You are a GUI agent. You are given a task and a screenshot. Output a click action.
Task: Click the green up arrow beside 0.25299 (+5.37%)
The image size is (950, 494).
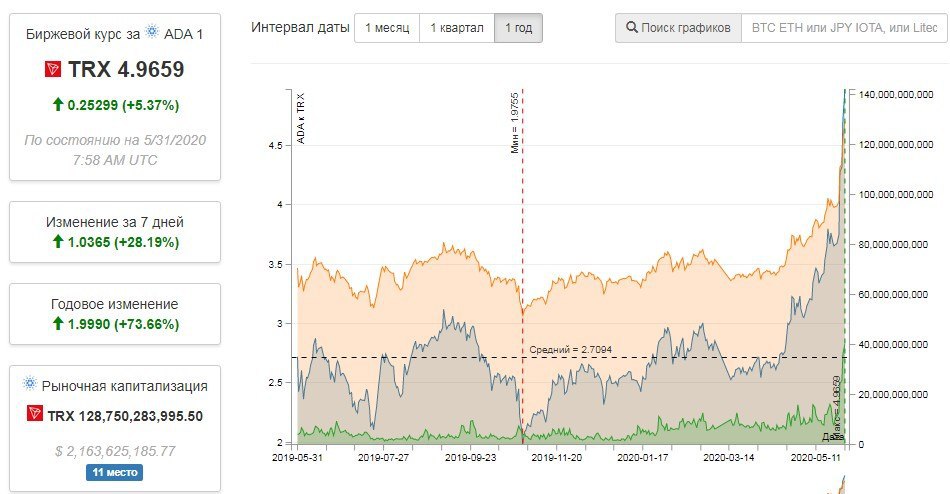(x=58, y=104)
